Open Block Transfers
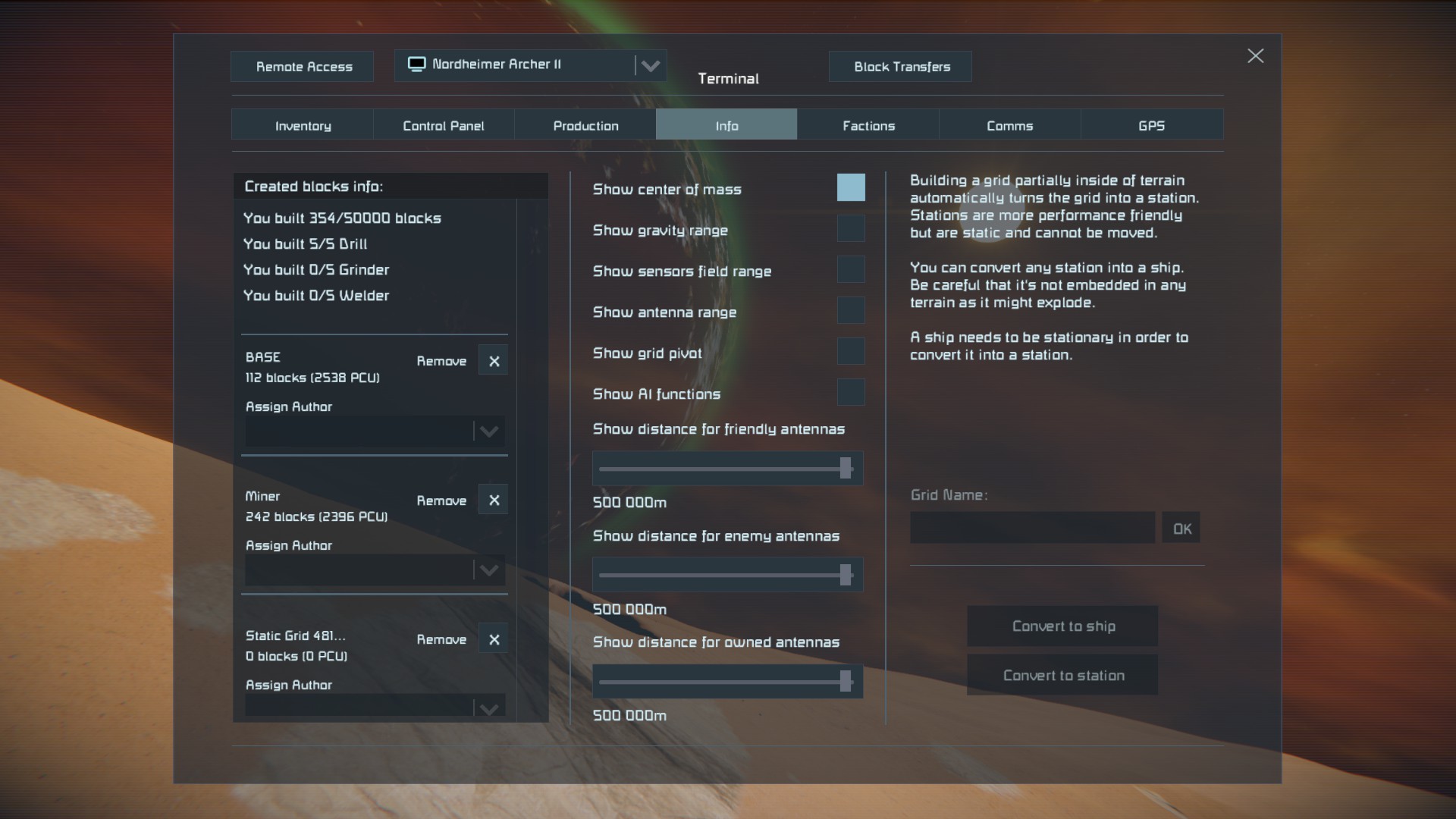Screen dimensions: 1456x819 (901, 67)
